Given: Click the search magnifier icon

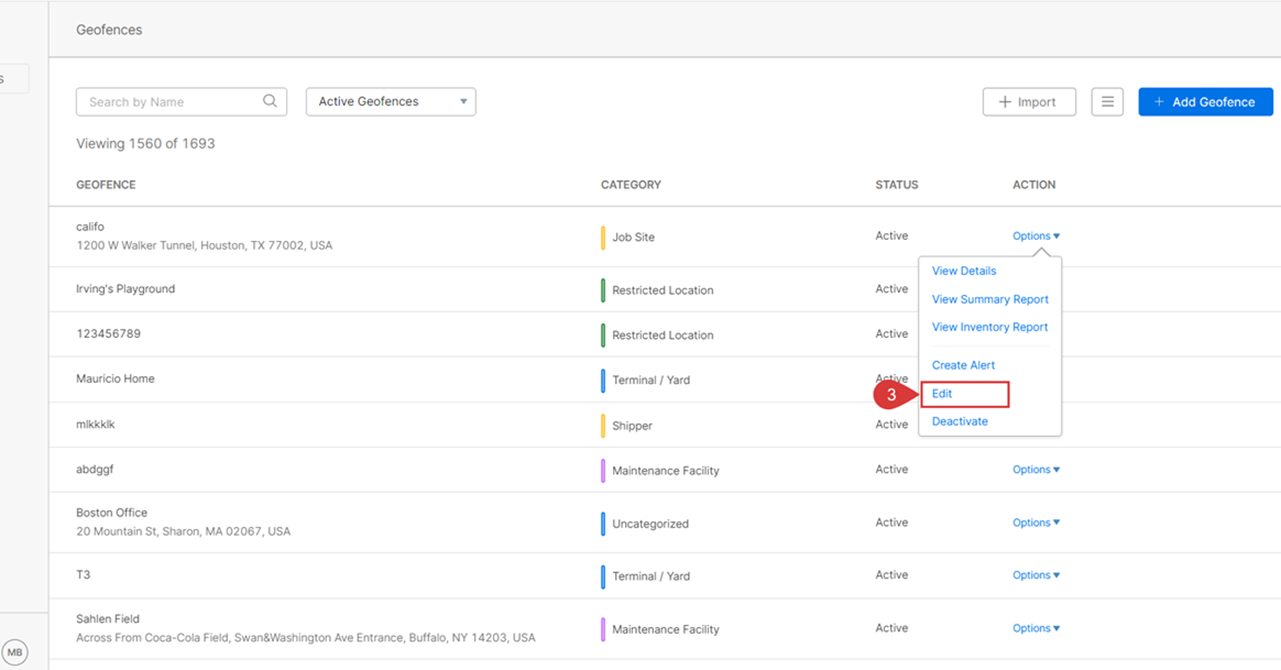Looking at the screenshot, I should pos(270,101).
